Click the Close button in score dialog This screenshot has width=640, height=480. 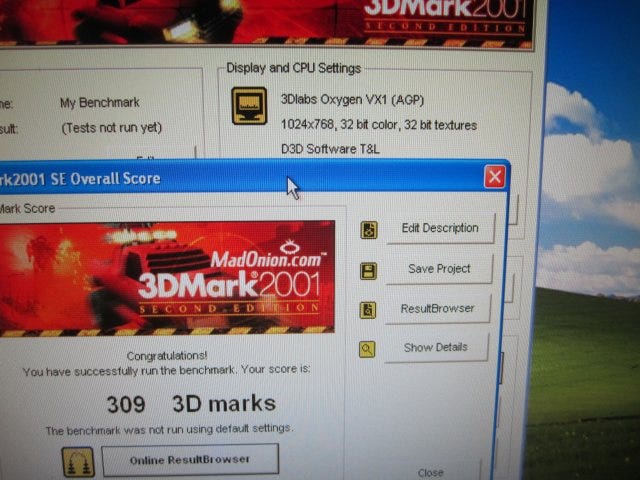click(431, 473)
